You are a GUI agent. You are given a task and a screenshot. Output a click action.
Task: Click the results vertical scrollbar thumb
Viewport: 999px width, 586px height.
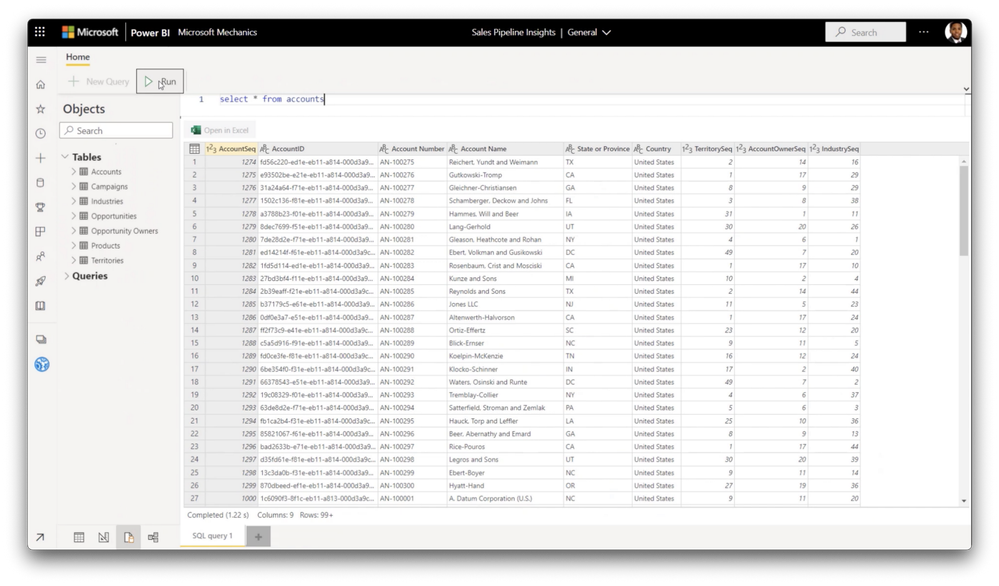click(x=963, y=210)
